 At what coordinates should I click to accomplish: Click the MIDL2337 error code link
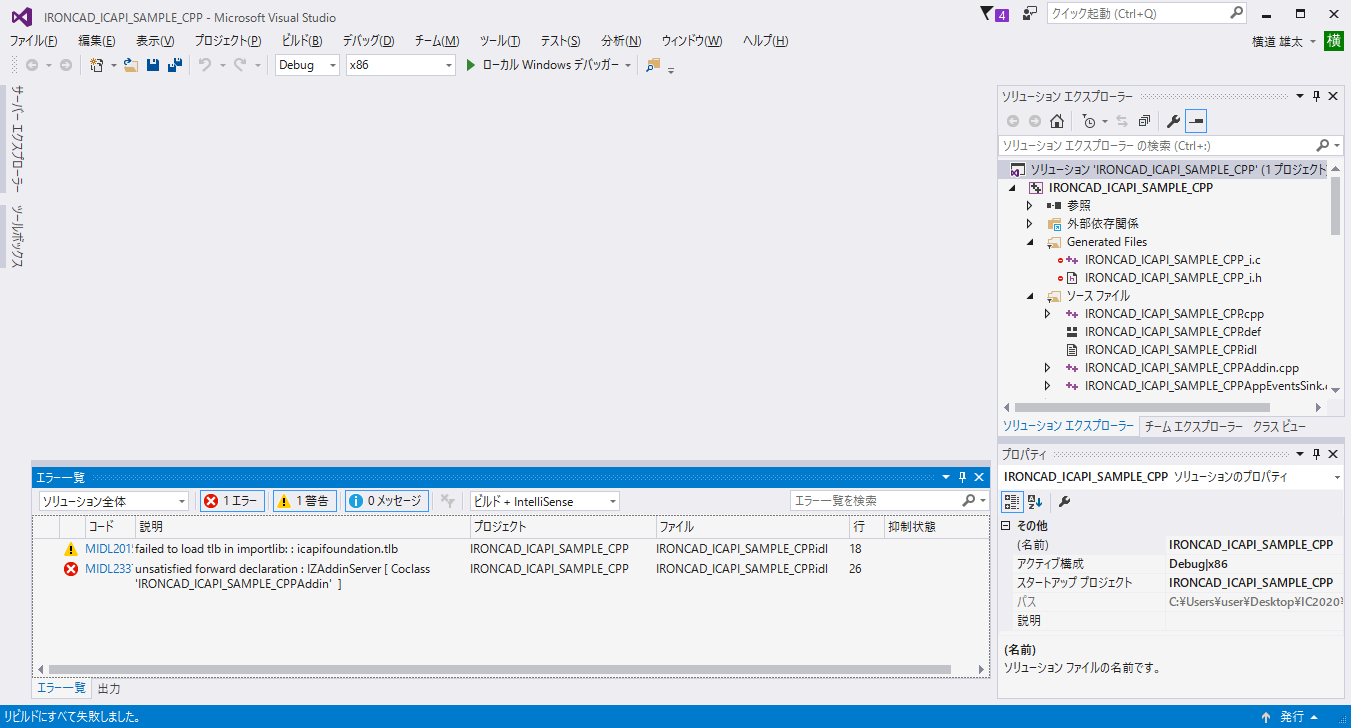(109, 569)
